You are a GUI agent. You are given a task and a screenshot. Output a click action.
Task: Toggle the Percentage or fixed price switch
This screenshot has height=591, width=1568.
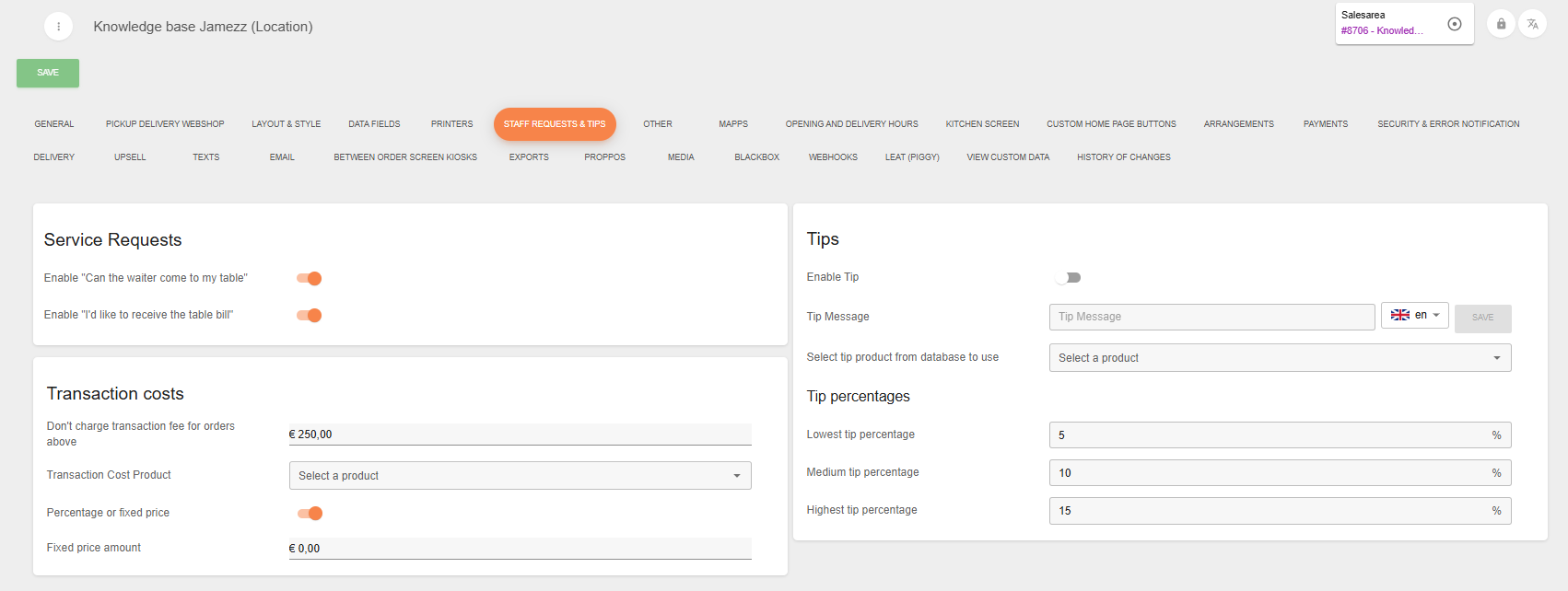310,514
